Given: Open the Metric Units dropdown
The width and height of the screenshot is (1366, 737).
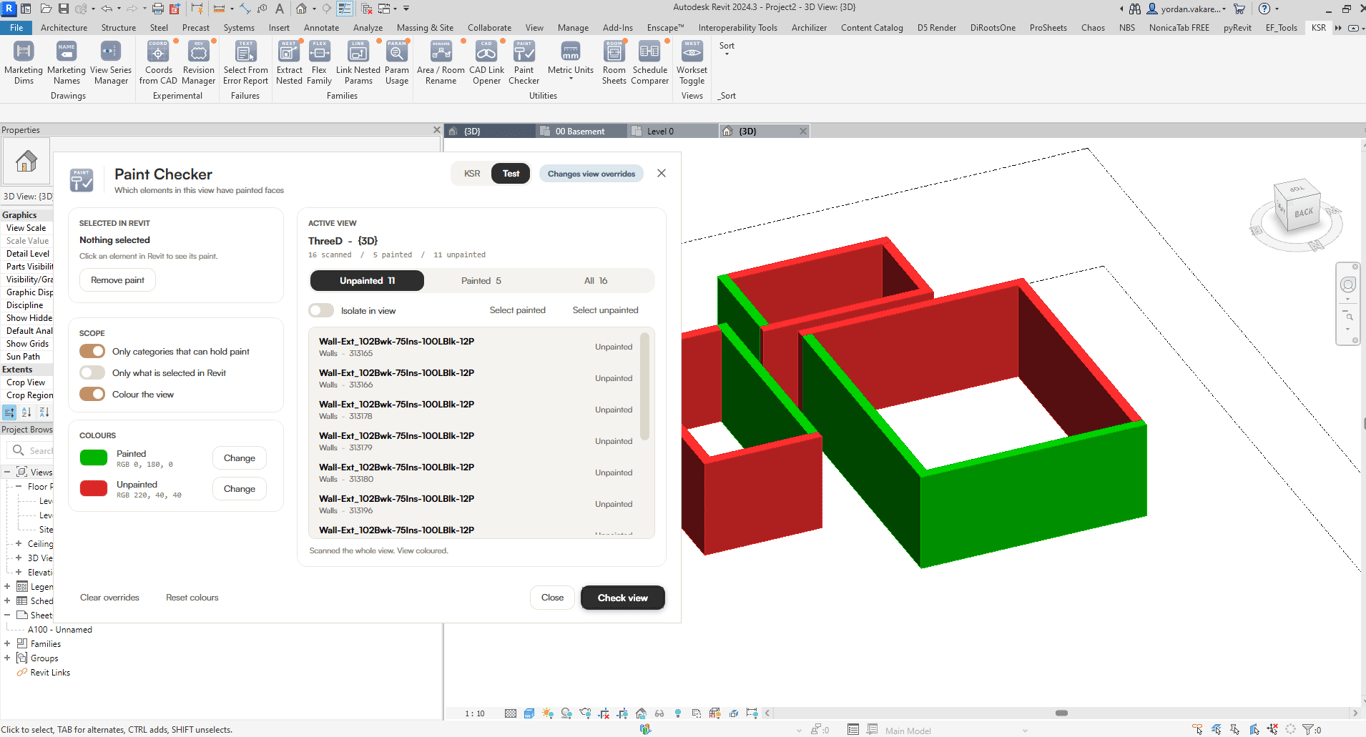Looking at the screenshot, I should point(570,63).
